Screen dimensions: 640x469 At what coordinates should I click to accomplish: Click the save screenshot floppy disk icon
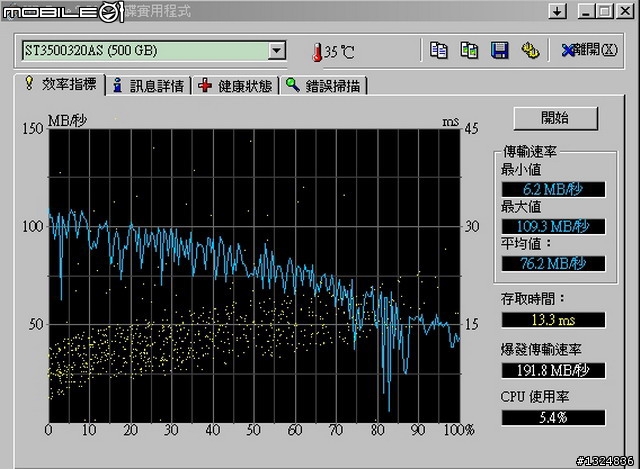[499, 50]
